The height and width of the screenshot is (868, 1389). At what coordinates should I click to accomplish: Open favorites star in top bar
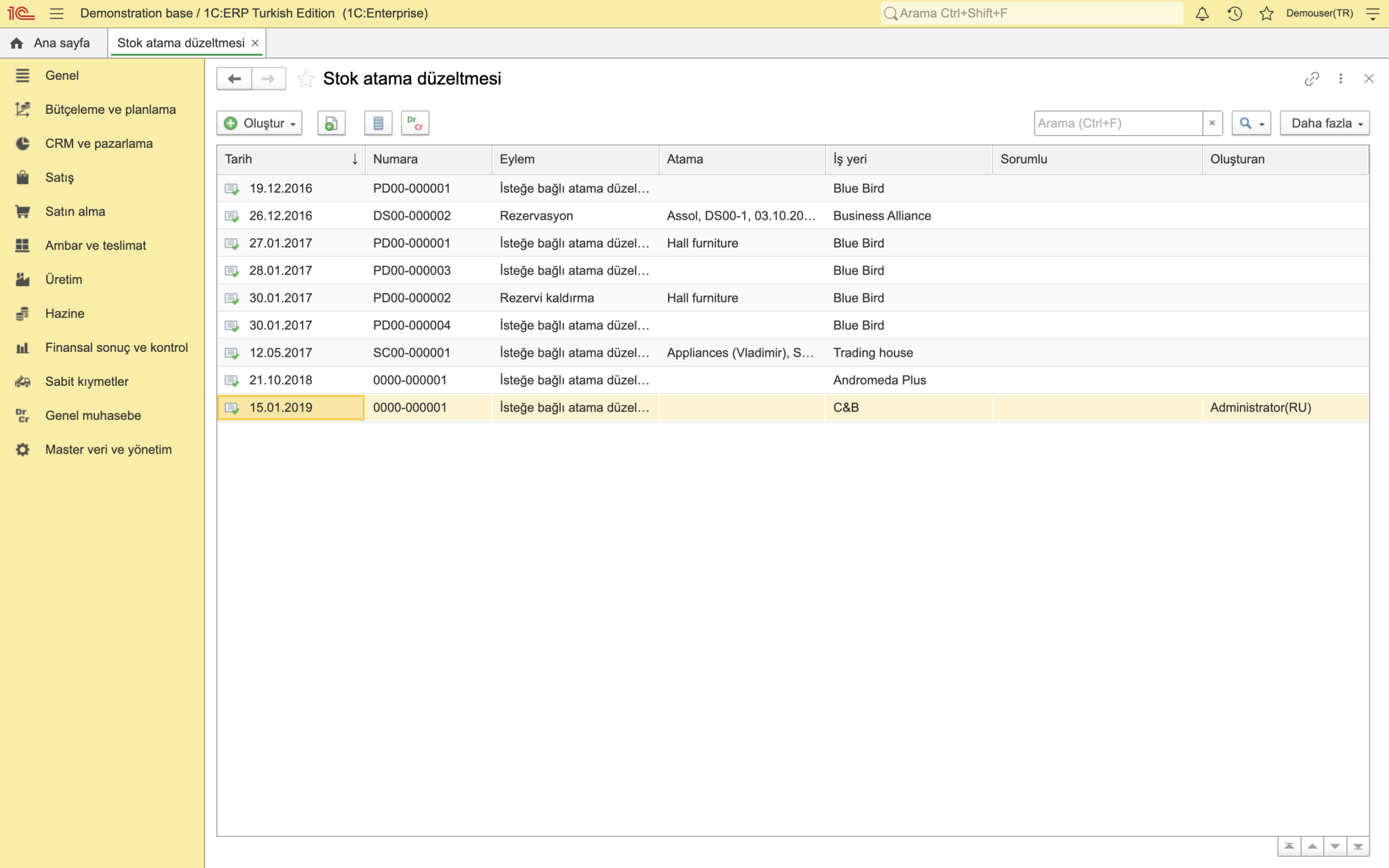click(x=1266, y=14)
